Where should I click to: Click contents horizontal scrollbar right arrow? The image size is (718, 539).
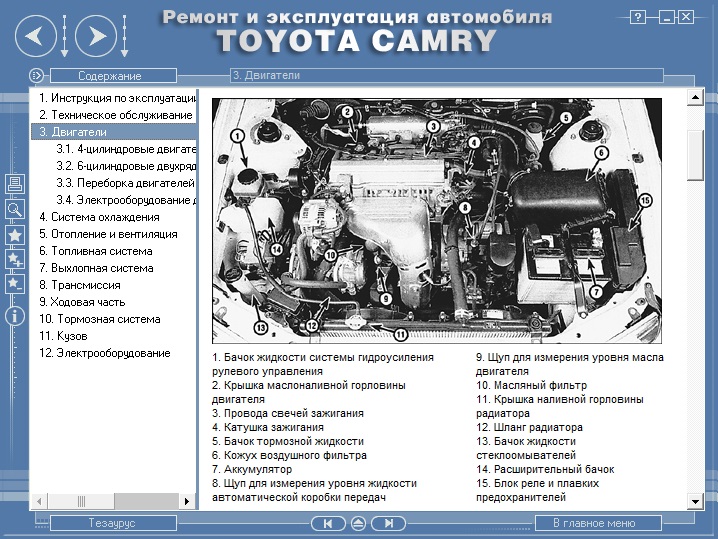point(186,501)
